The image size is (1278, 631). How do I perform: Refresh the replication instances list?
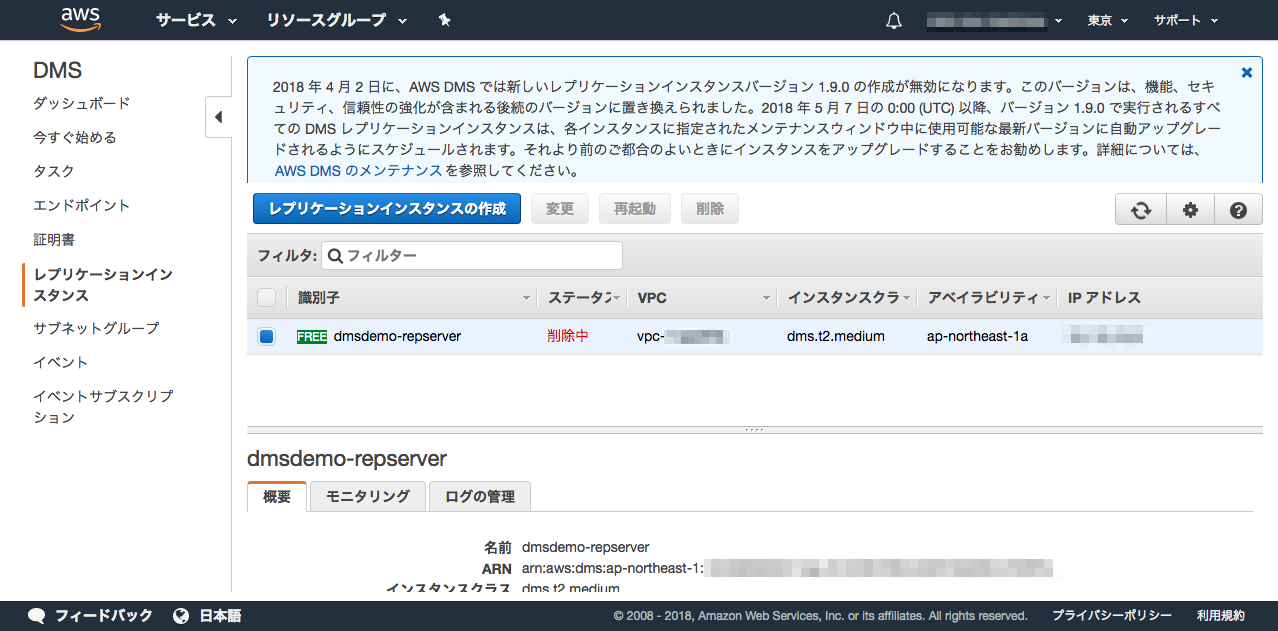[x=1141, y=210]
